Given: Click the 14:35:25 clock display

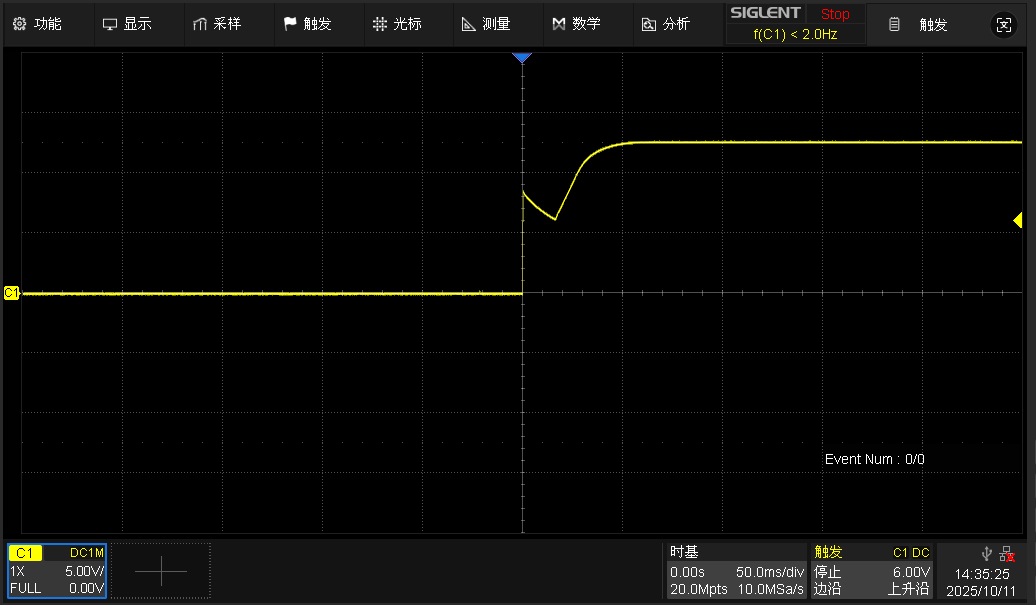Looking at the screenshot, I should pos(982,574).
